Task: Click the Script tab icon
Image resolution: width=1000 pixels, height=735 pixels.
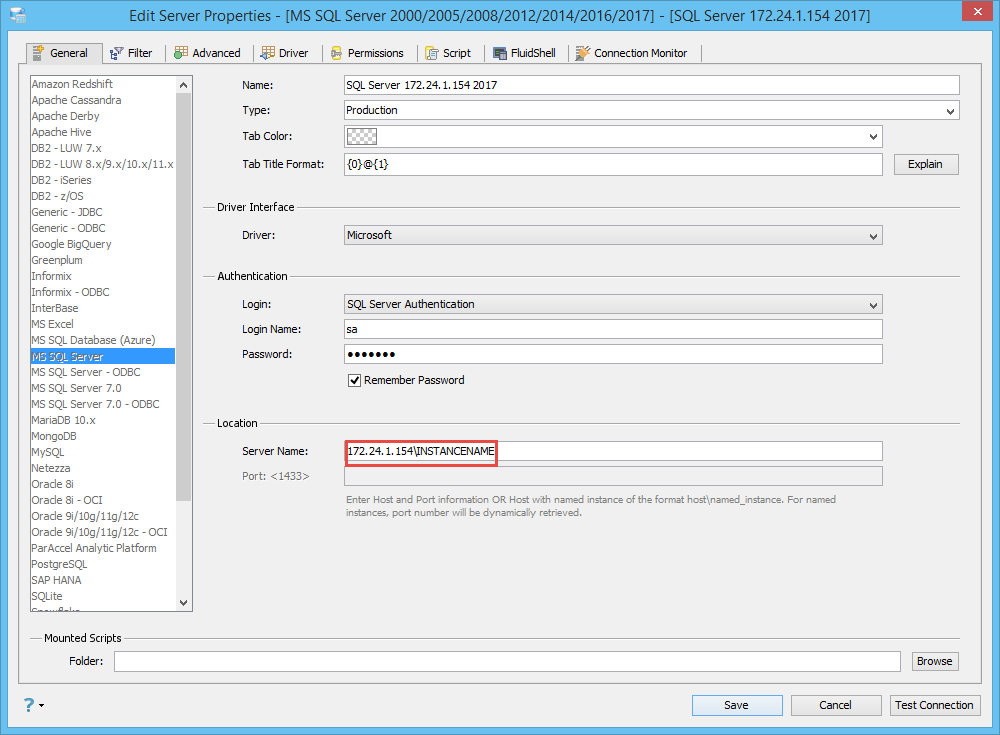Action: (432, 54)
